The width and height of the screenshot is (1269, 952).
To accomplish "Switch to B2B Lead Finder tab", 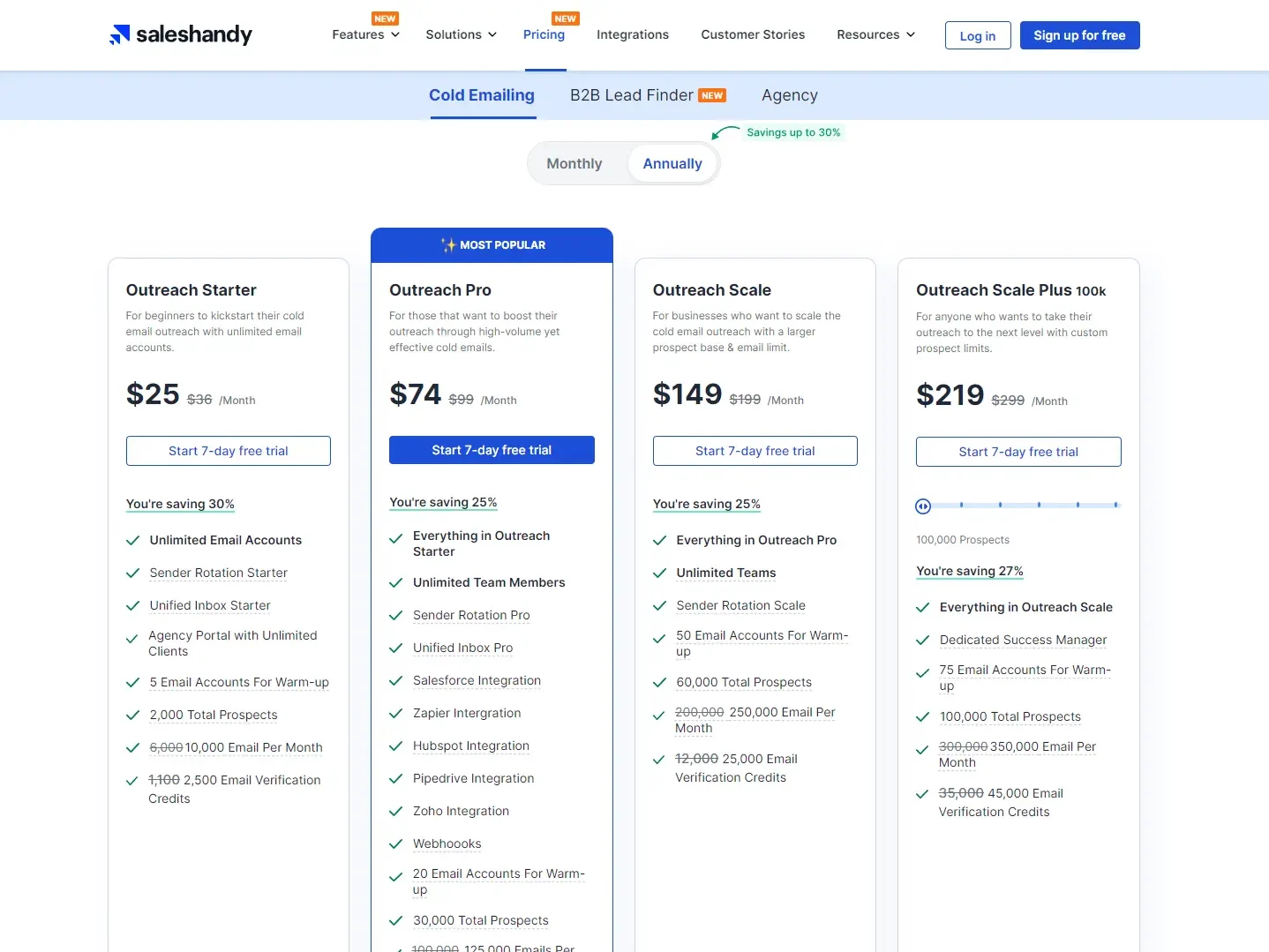I will pos(648,95).
